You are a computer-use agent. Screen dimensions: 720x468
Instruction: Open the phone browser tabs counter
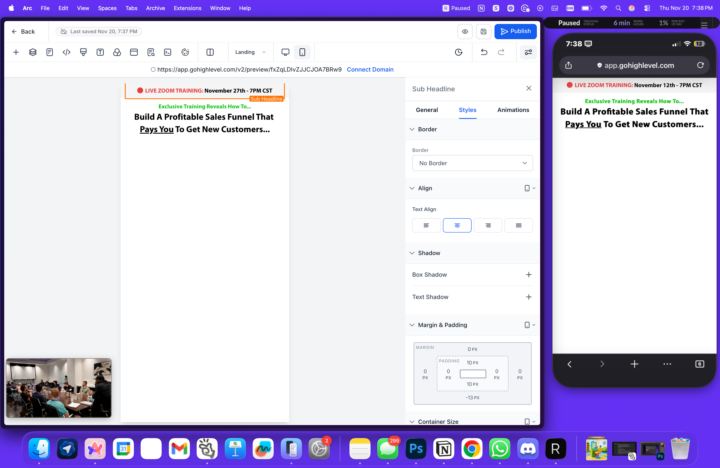(x=699, y=364)
